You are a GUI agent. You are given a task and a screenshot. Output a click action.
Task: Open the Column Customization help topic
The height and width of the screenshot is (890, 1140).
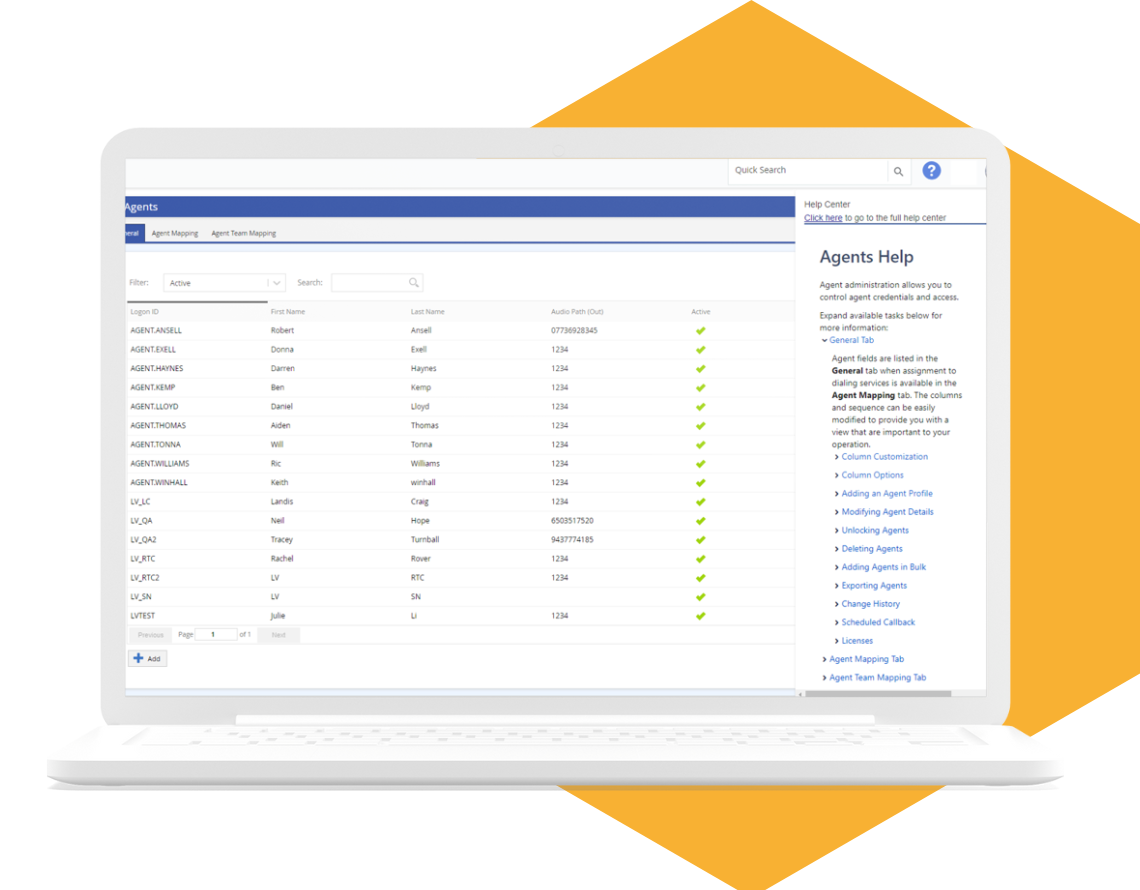pos(884,457)
